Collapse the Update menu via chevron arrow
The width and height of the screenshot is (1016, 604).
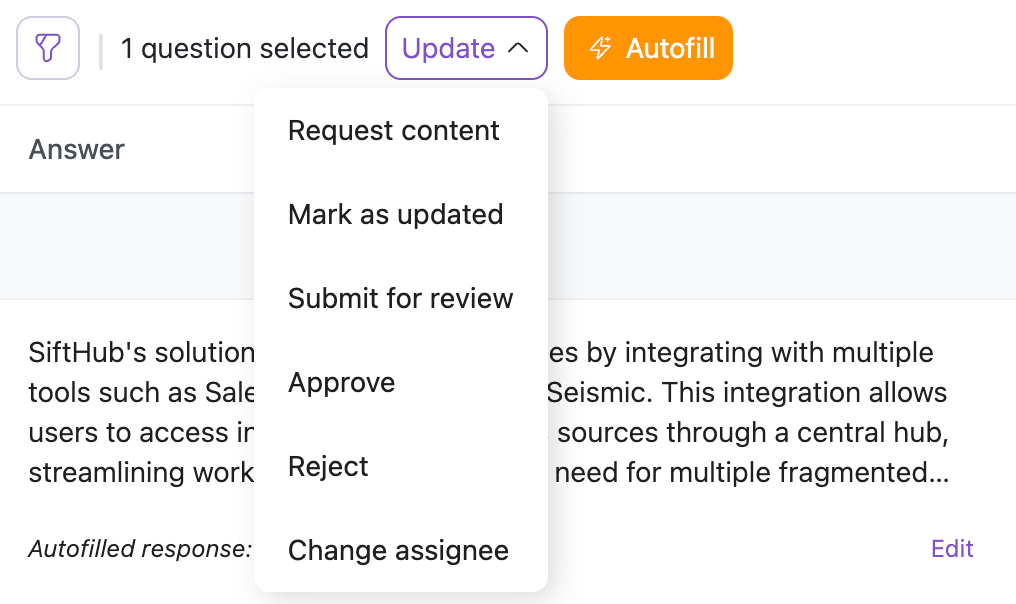(x=518, y=48)
